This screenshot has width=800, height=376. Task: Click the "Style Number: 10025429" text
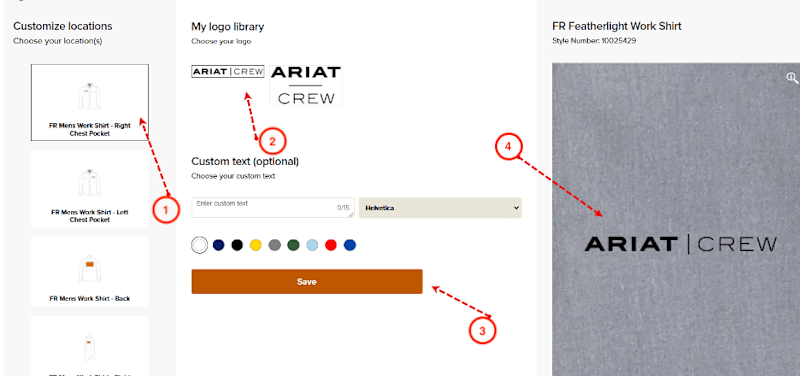click(594, 41)
